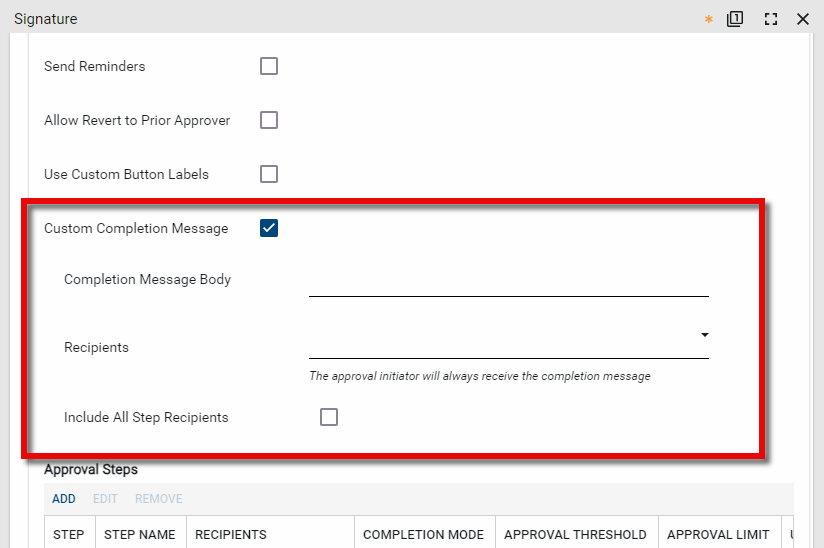Image resolution: width=824 pixels, height=548 pixels.
Task: Click into the Completion Message Body field
Action: coord(508,282)
